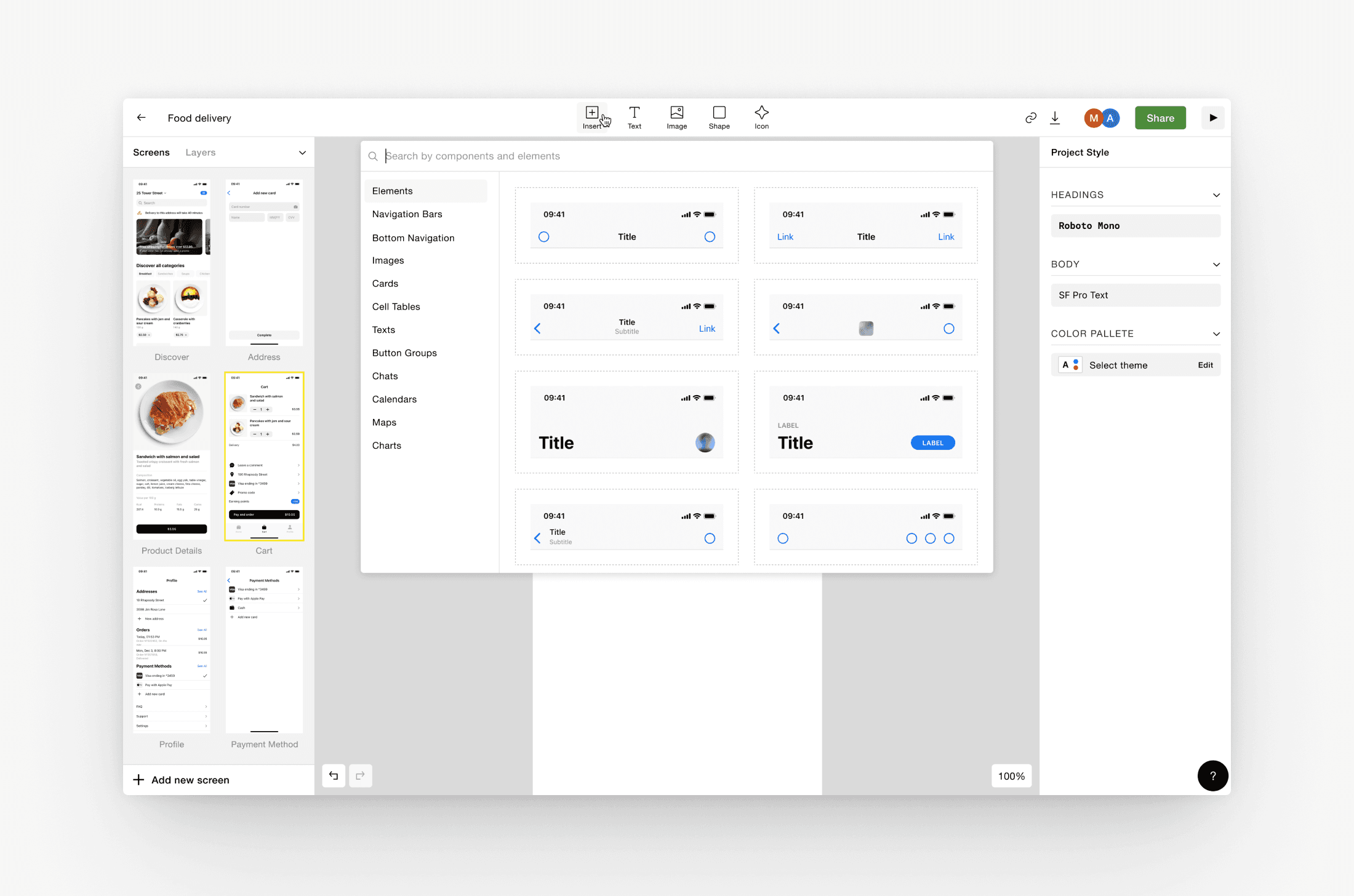Screen dimensions: 1354x896
Task: Click the undo arrow button
Action: (334, 775)
